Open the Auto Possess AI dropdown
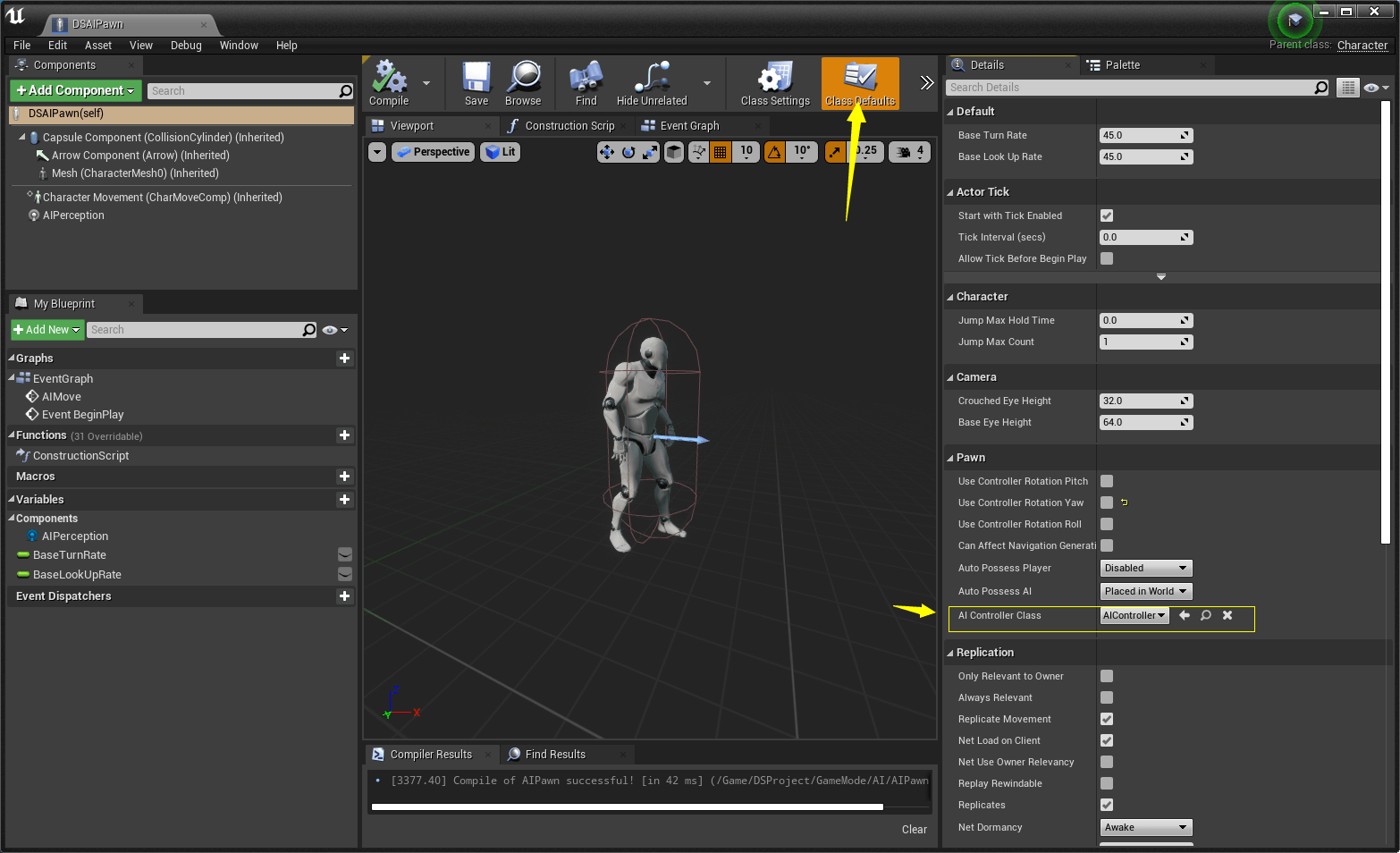Viewport: 1400px width, 853px height. (x=1145, y=591)
